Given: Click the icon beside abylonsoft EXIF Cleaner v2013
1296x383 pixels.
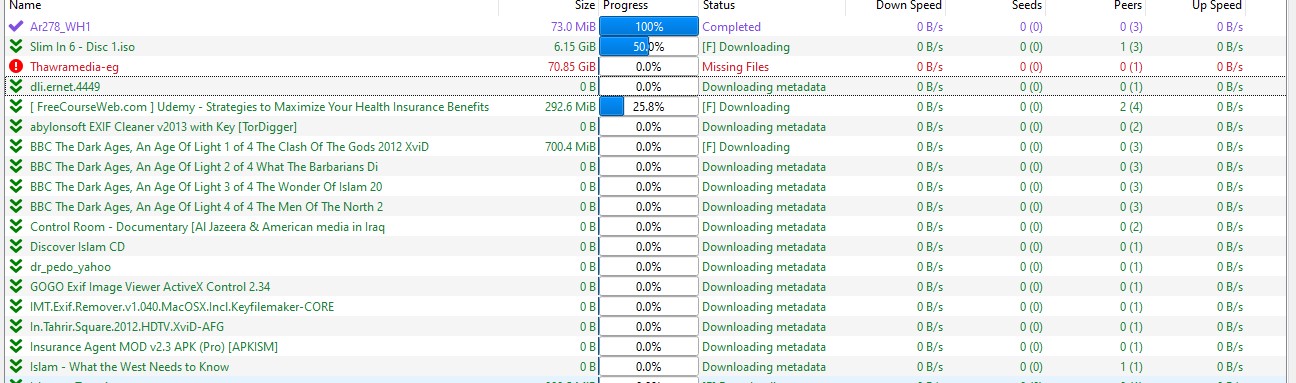Looking at the screenshot, I should point(15,126).
